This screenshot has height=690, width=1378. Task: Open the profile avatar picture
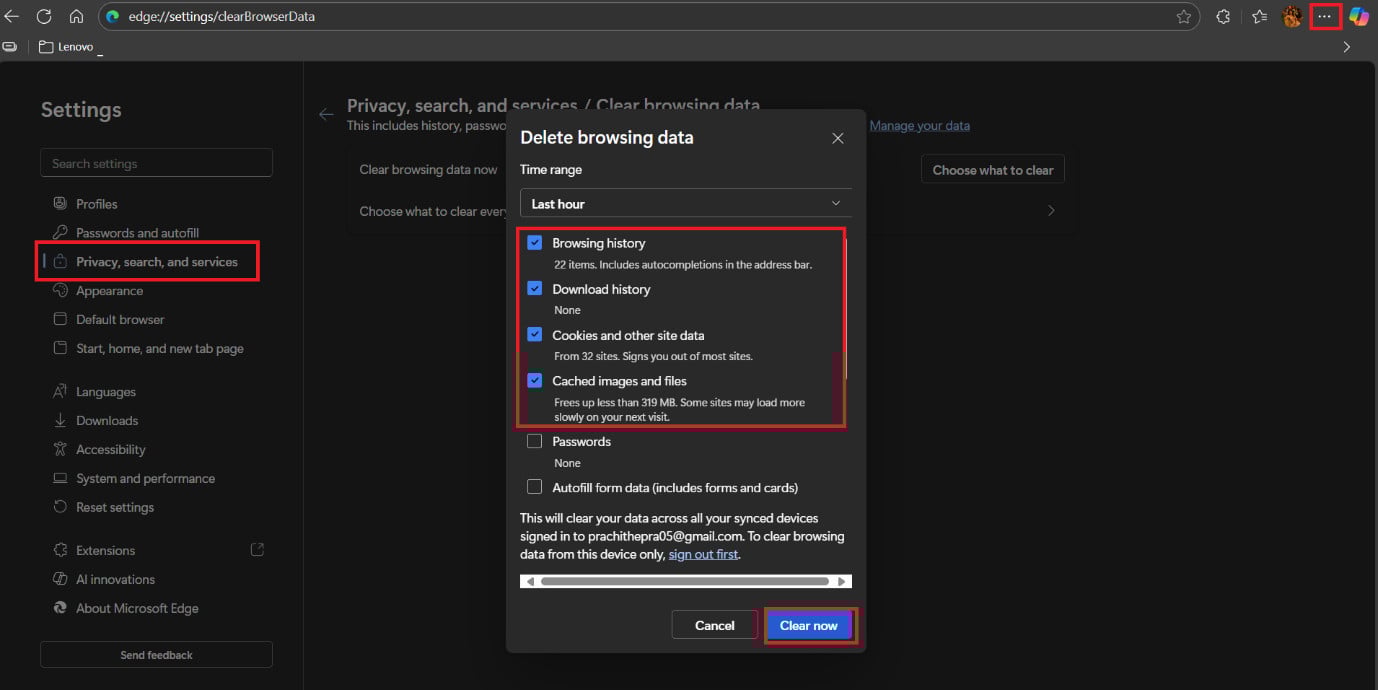[1293, 16]
